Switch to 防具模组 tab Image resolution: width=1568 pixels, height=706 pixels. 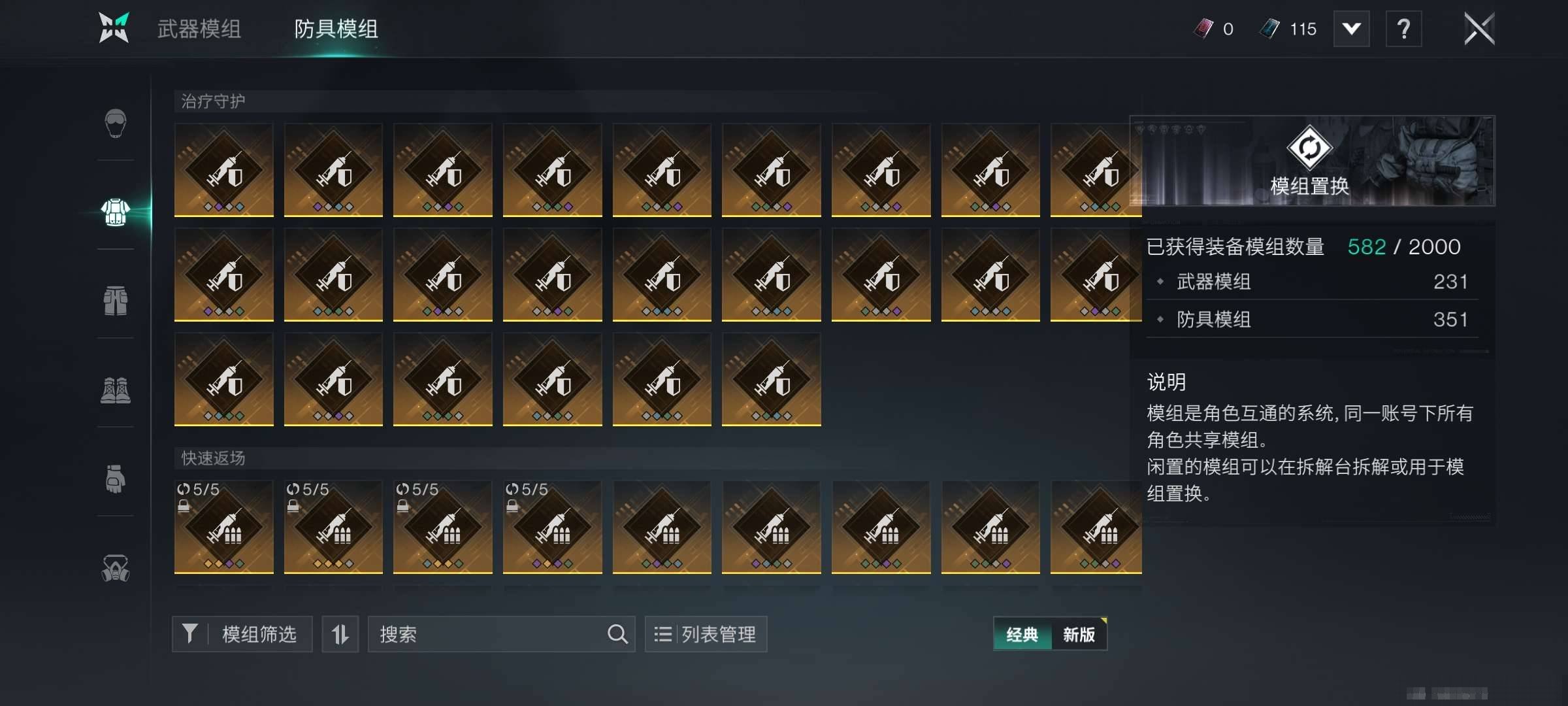(x=336, y=29)
